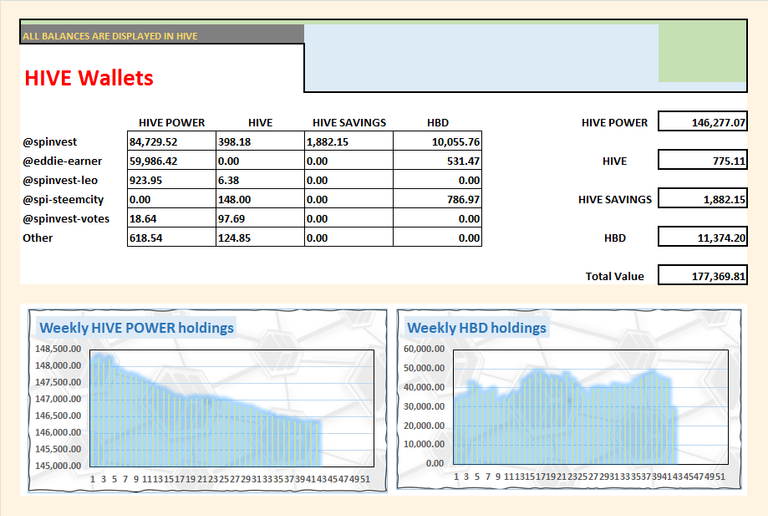Click the HIVE SAVINGS table column header
The height and width of the screenshot is (516, 768).
(349, 122)
